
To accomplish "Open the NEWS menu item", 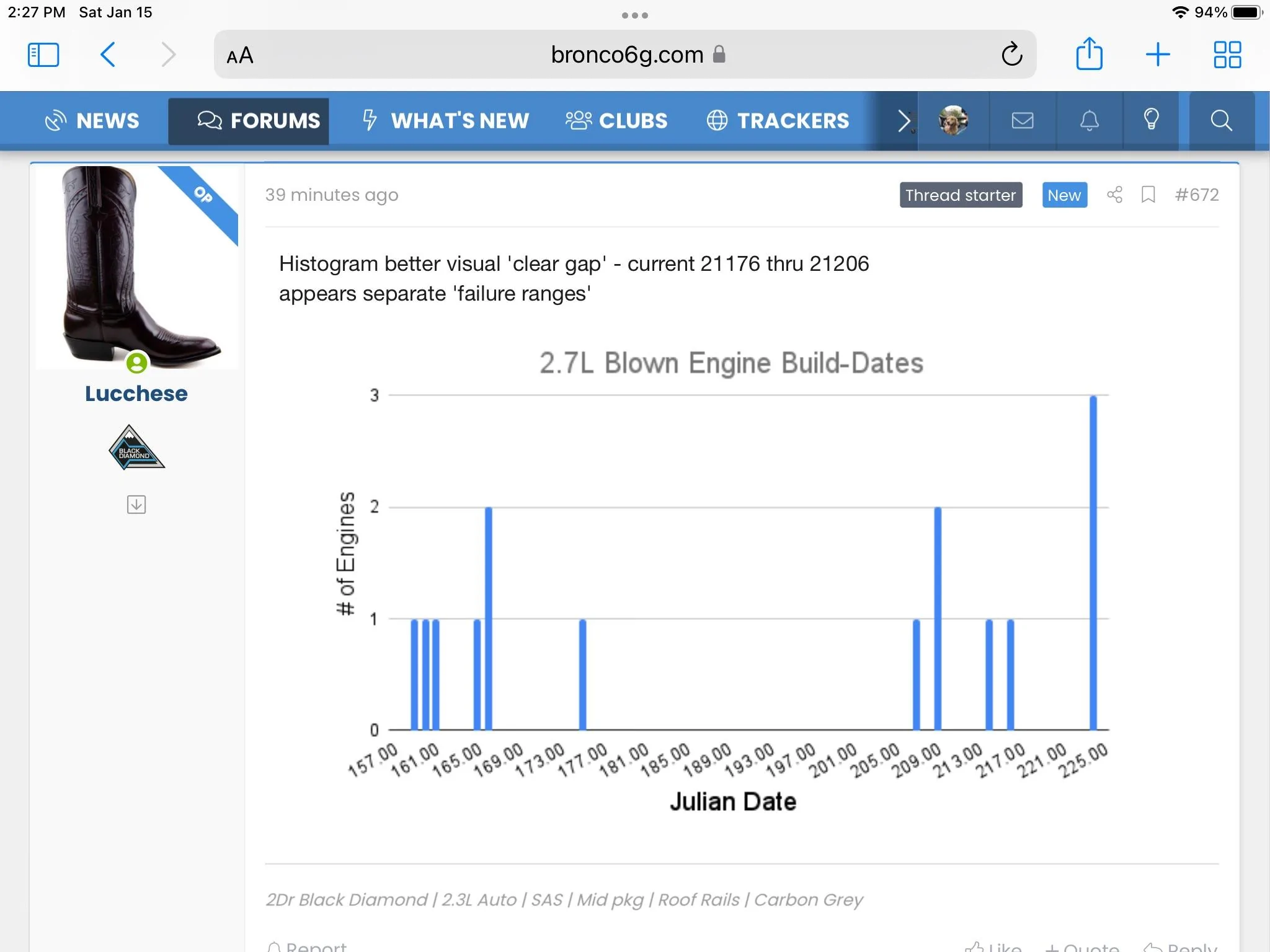I will [92, 120].
